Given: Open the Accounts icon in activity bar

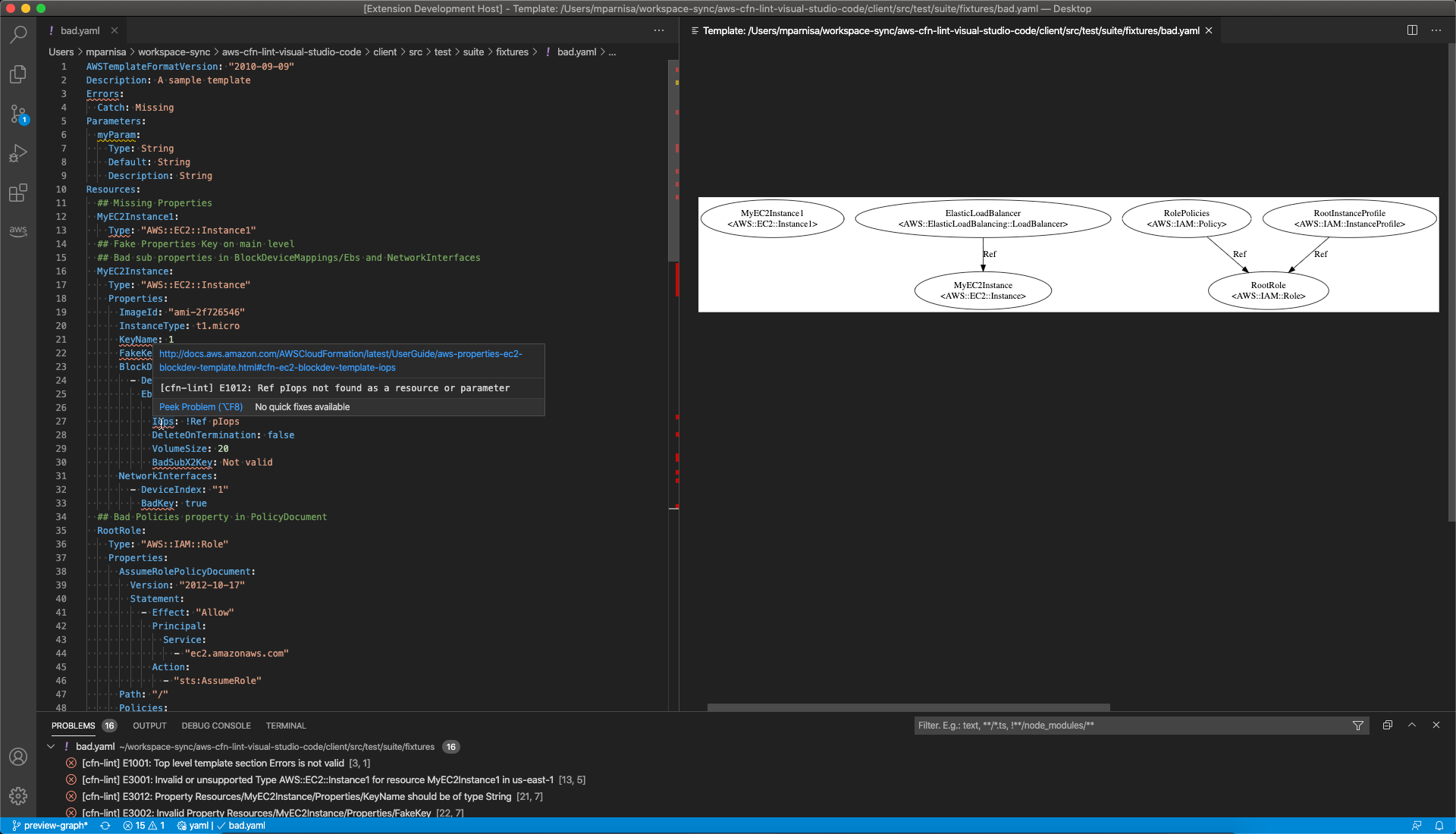Looking at the screenshot, I should 18,757.
